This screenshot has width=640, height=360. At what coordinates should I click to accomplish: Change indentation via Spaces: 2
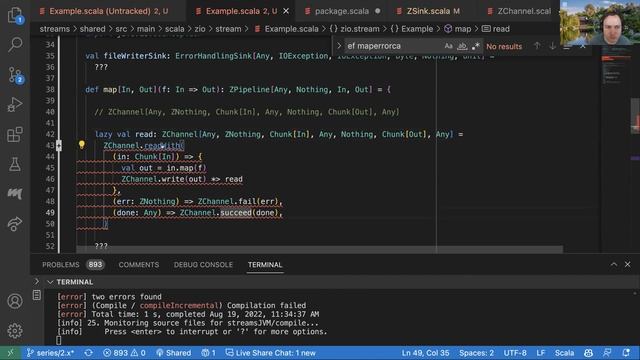(x=476, y=353)
